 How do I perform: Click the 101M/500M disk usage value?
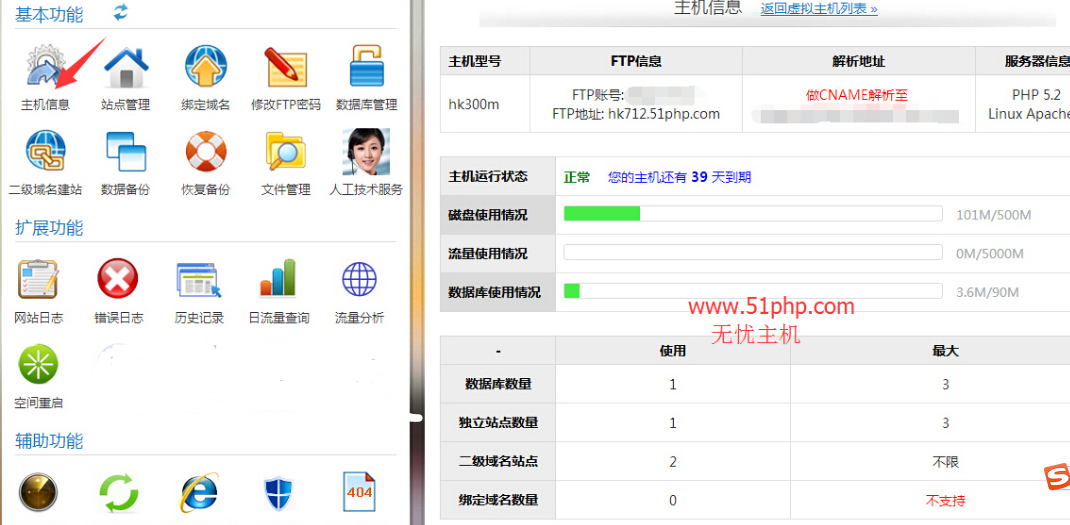(x=994, y=215)
